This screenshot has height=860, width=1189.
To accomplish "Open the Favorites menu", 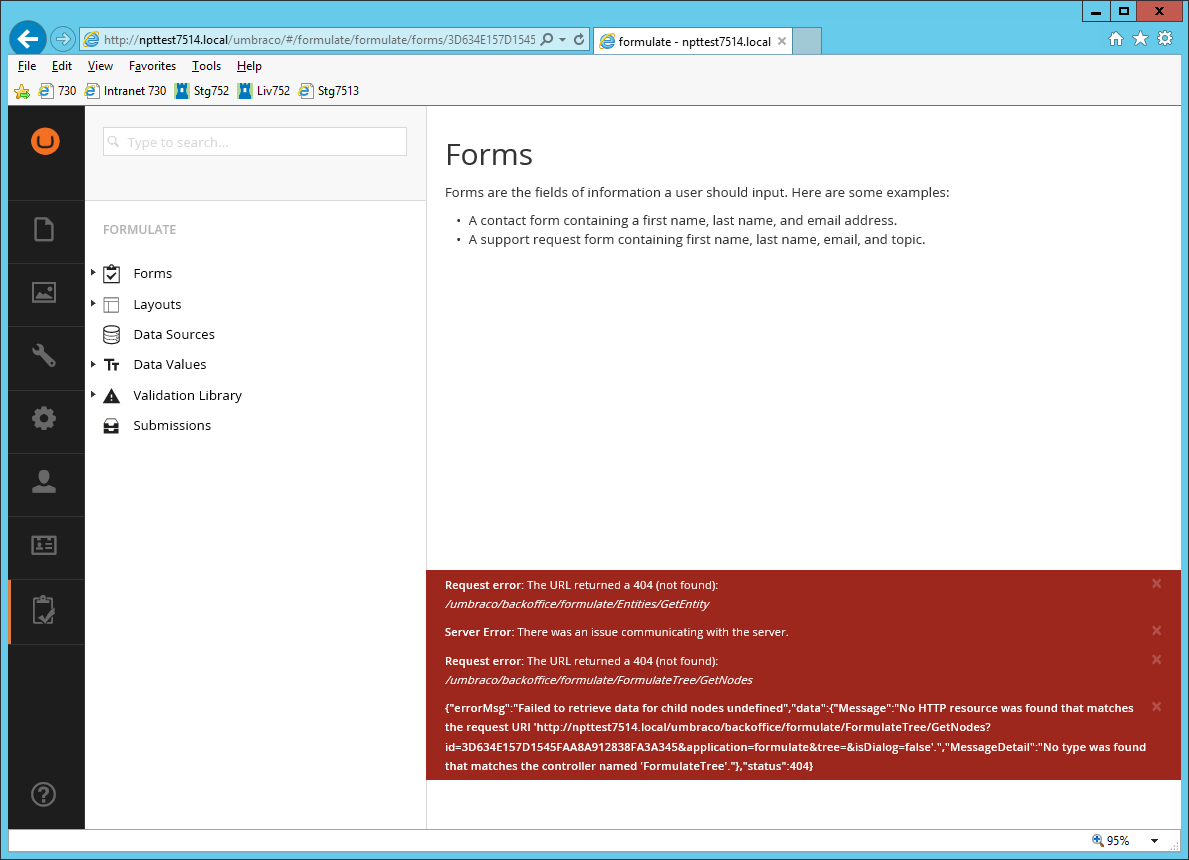I will pos(152,66).
